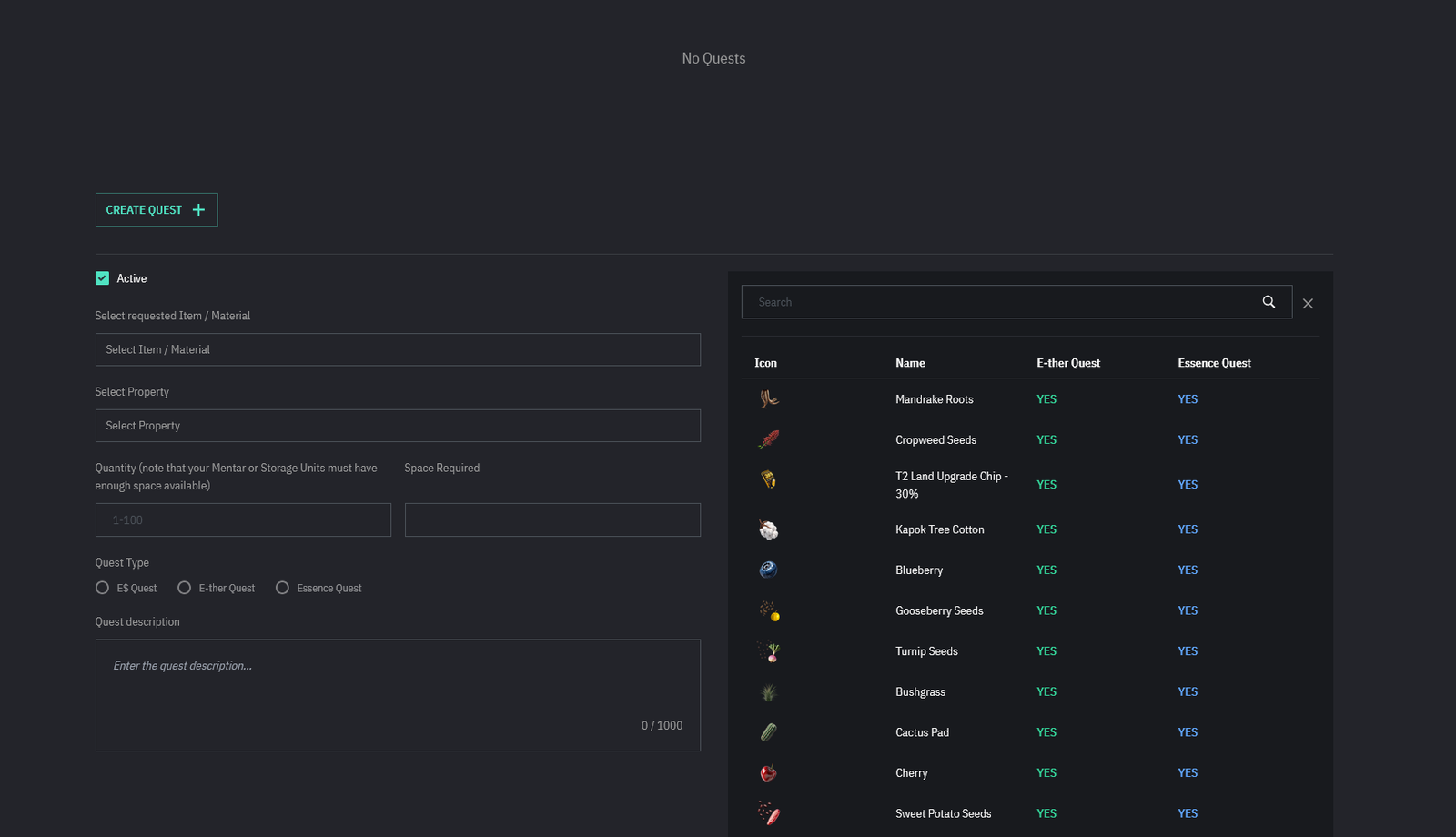Pick the Blueberry icon in list
1456x837 pixels.
769,570
